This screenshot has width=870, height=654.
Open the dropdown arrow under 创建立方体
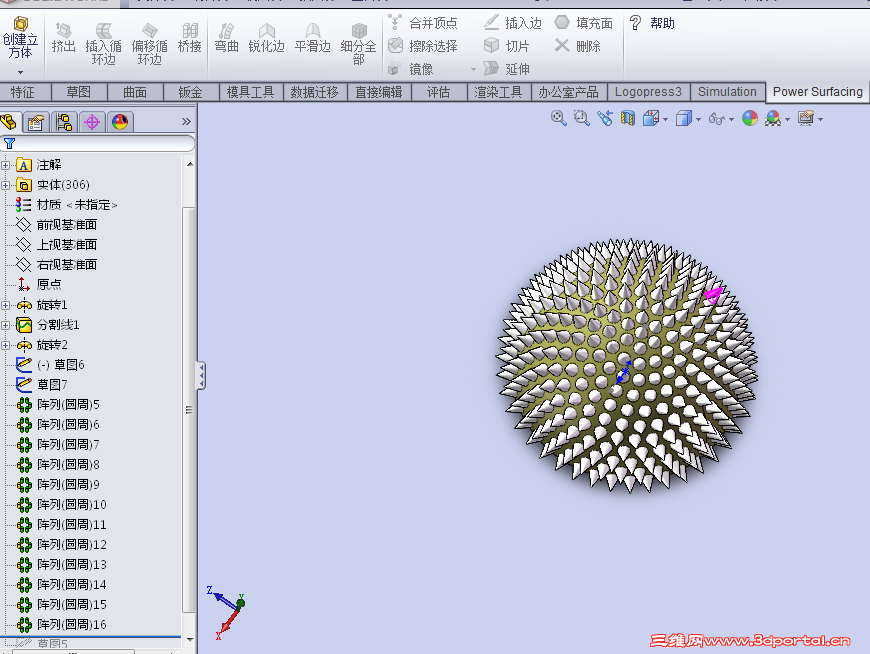point(21,72)
